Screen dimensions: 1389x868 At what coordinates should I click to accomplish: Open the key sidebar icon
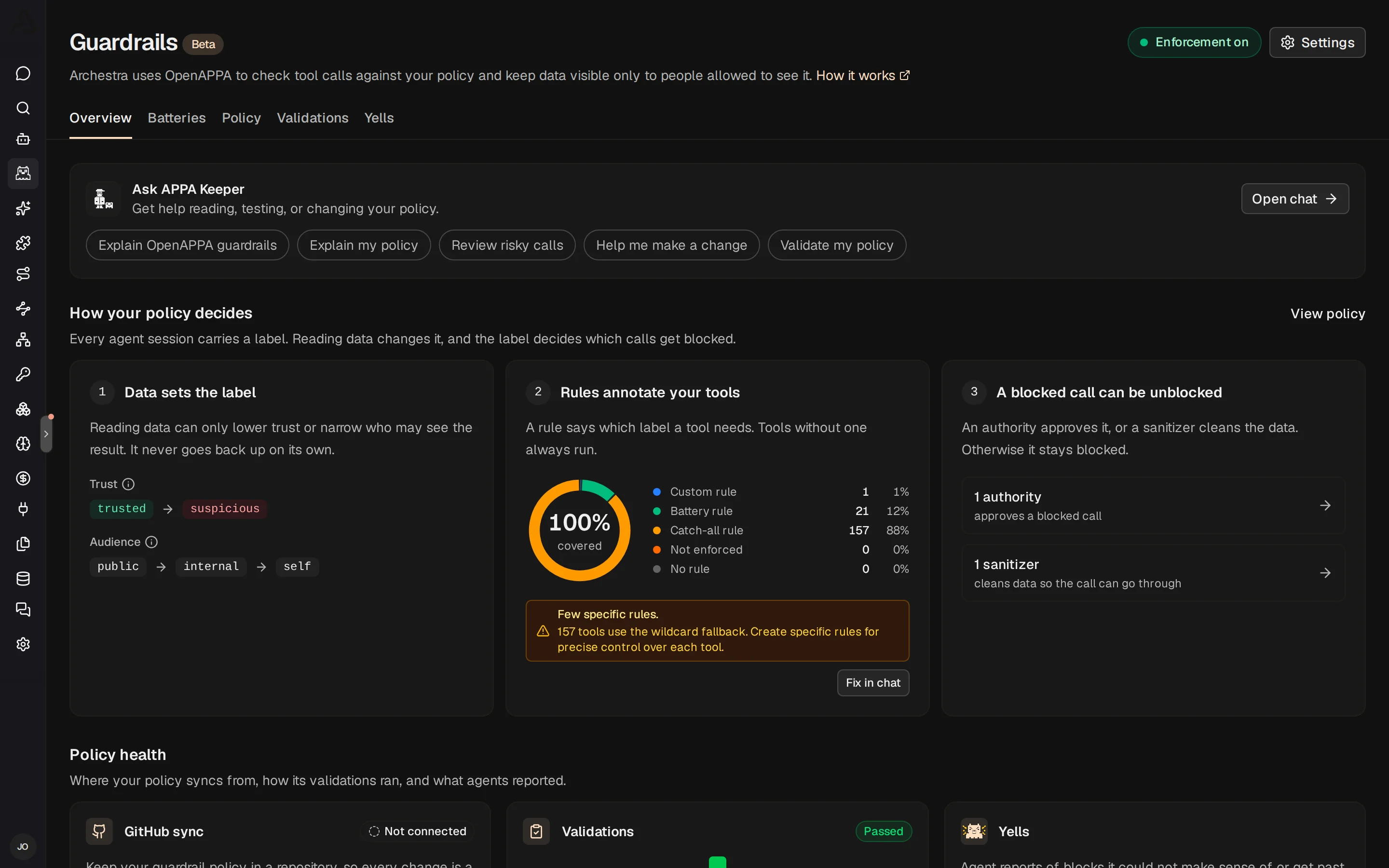tap(23, 374)
